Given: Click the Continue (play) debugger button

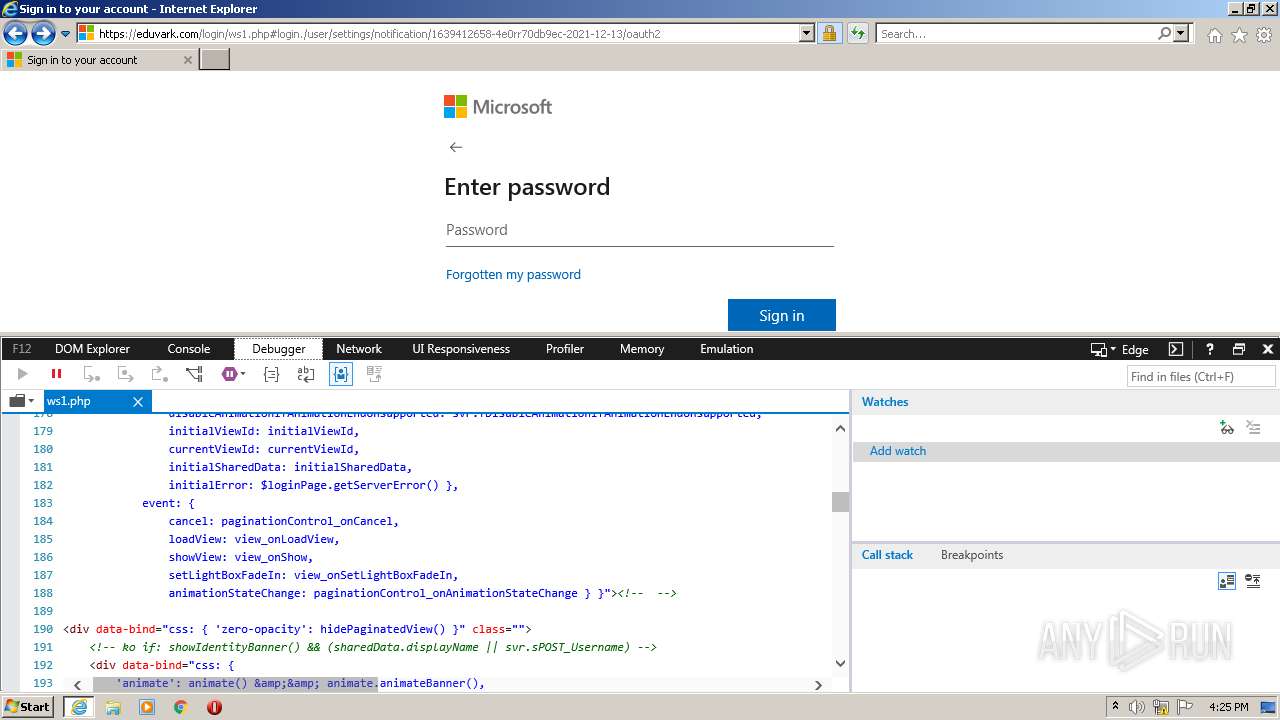Looking at the screenshot, I should (22, 374).
